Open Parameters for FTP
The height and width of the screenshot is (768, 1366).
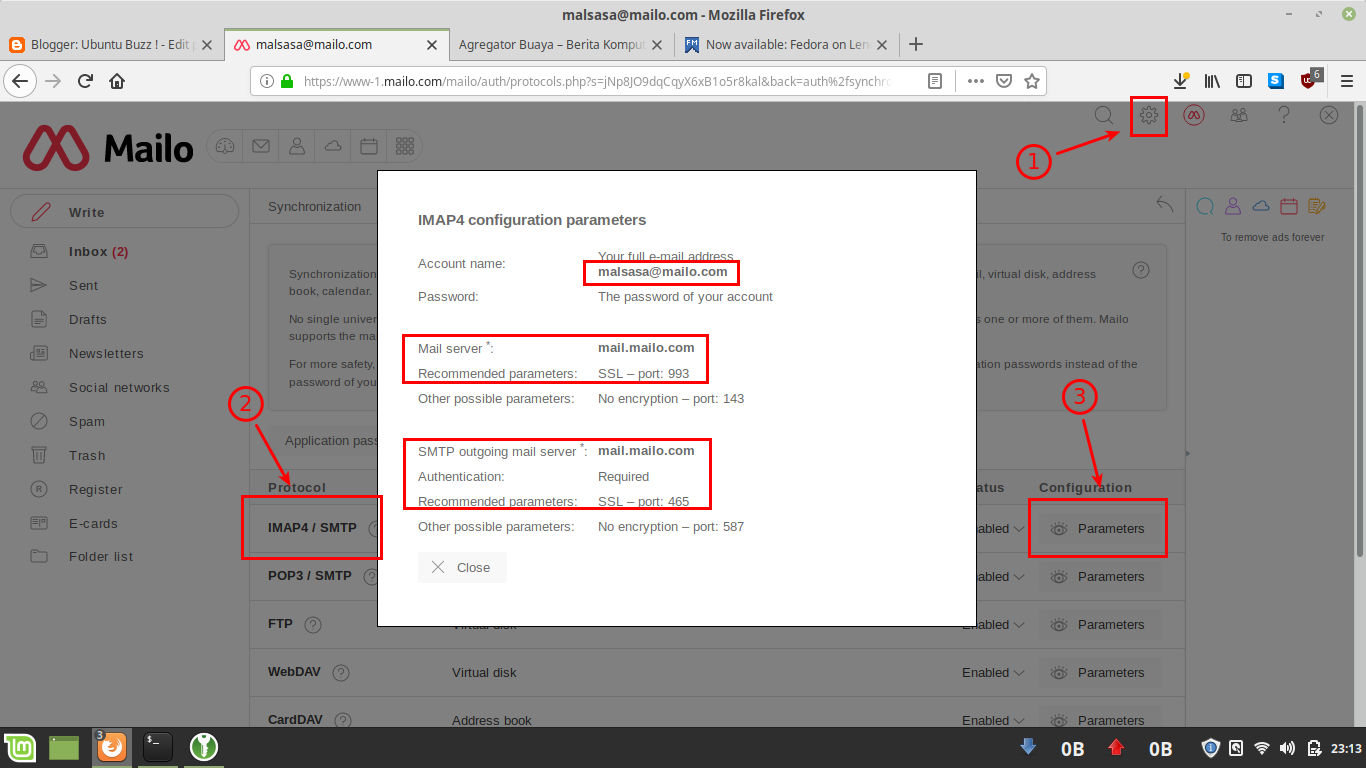(1100, 625)
